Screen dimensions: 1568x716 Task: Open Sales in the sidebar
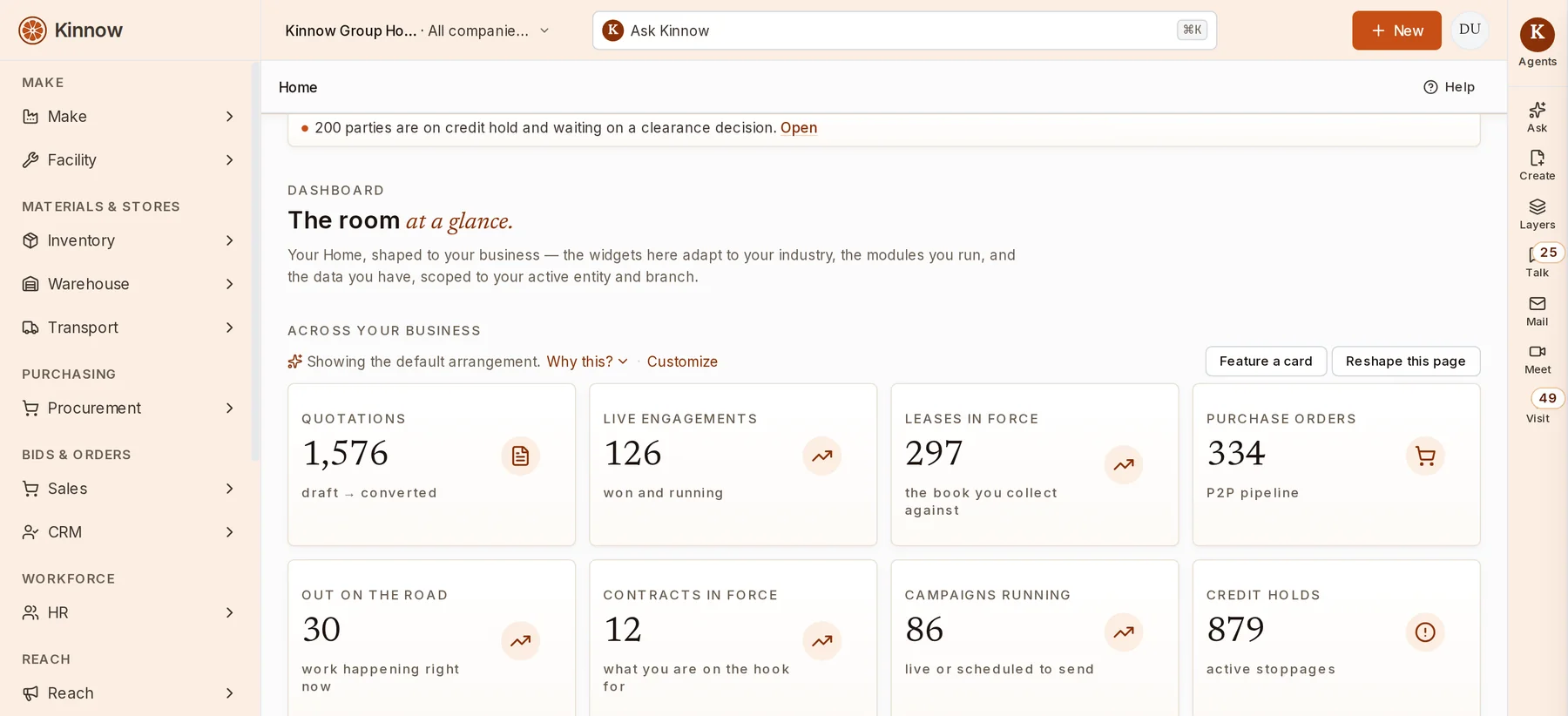[129, 489]
